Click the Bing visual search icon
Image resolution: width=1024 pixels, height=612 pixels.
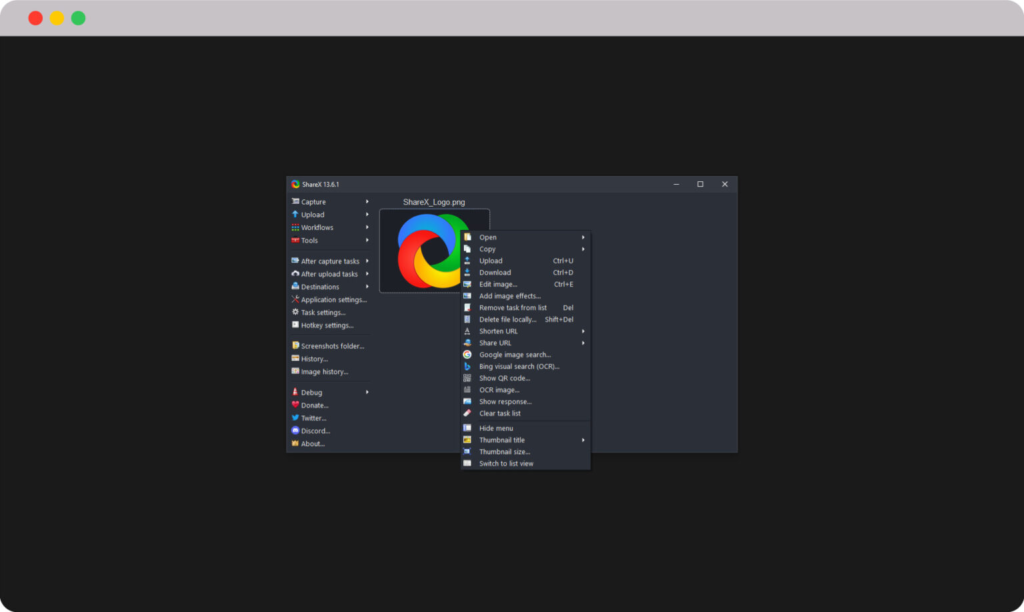pyautogui.click(x=467, y=367)
